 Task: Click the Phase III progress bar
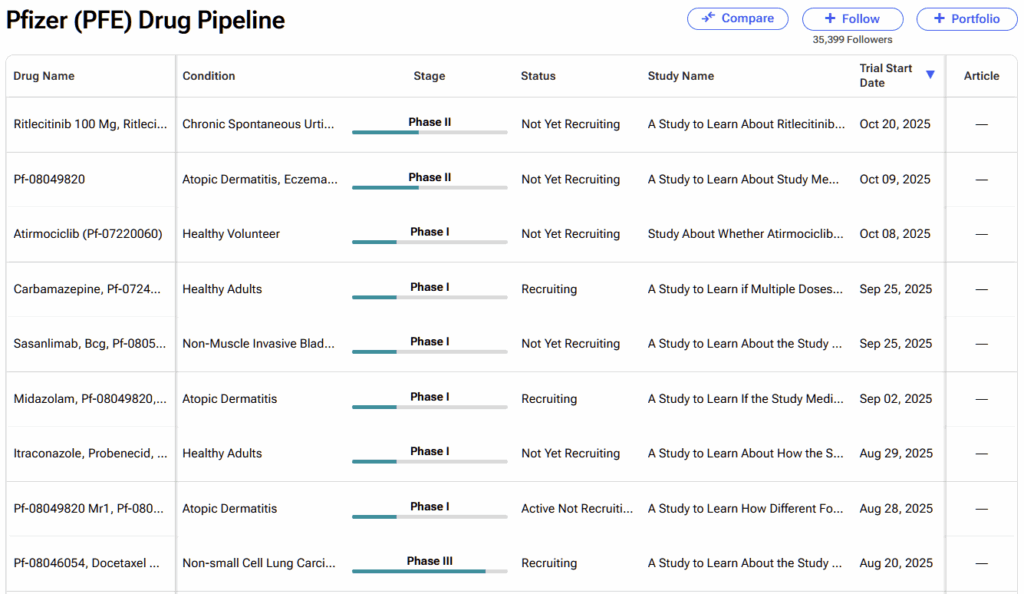[x=429, y=571]
